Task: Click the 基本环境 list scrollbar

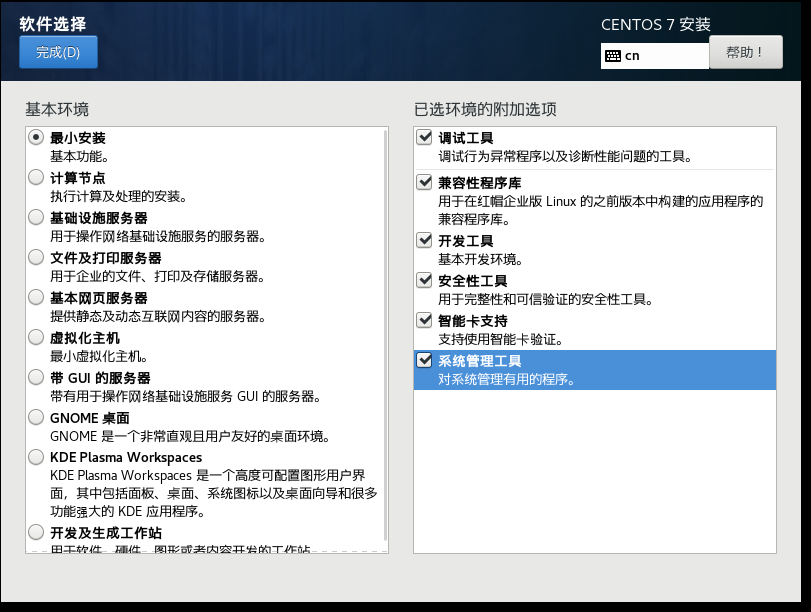Action: click(385, 336)
